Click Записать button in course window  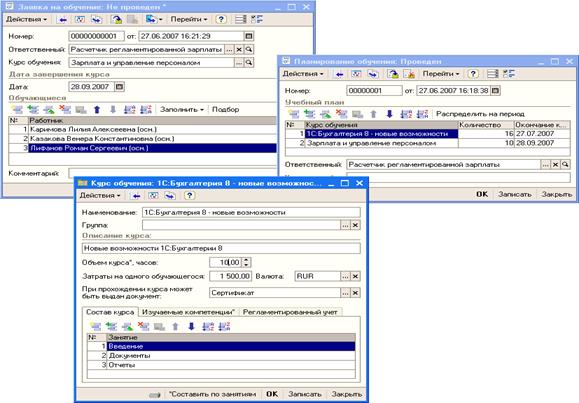coord(305,394)
